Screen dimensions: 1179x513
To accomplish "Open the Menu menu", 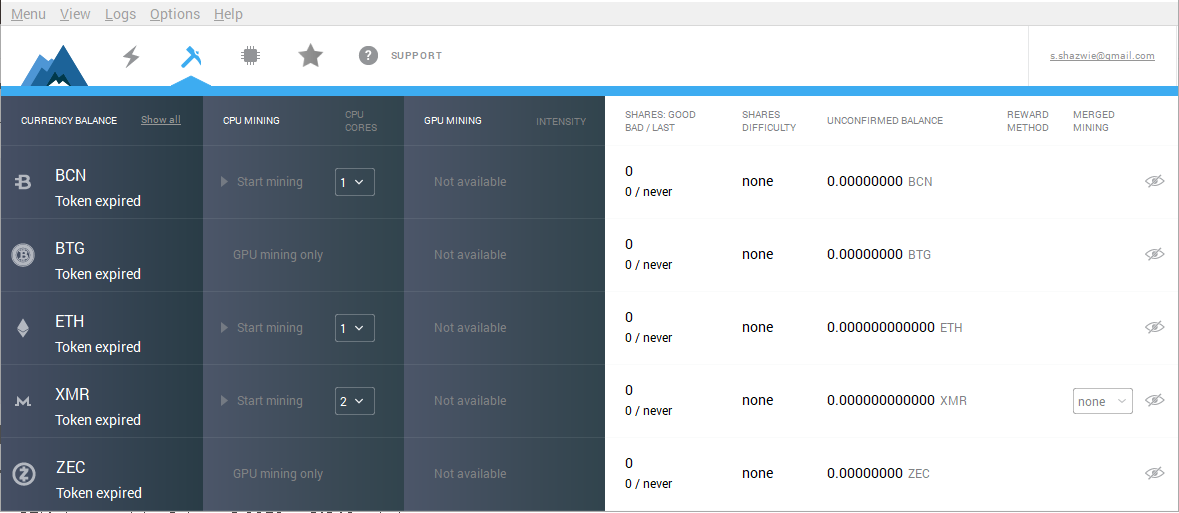I will (x=29, y=14).
